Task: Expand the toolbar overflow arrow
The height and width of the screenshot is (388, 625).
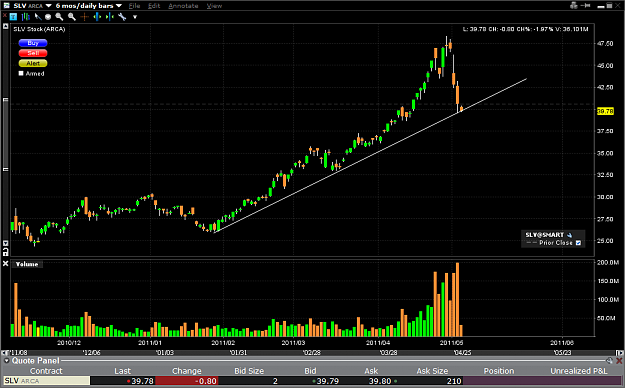Action: click(135, 17)
